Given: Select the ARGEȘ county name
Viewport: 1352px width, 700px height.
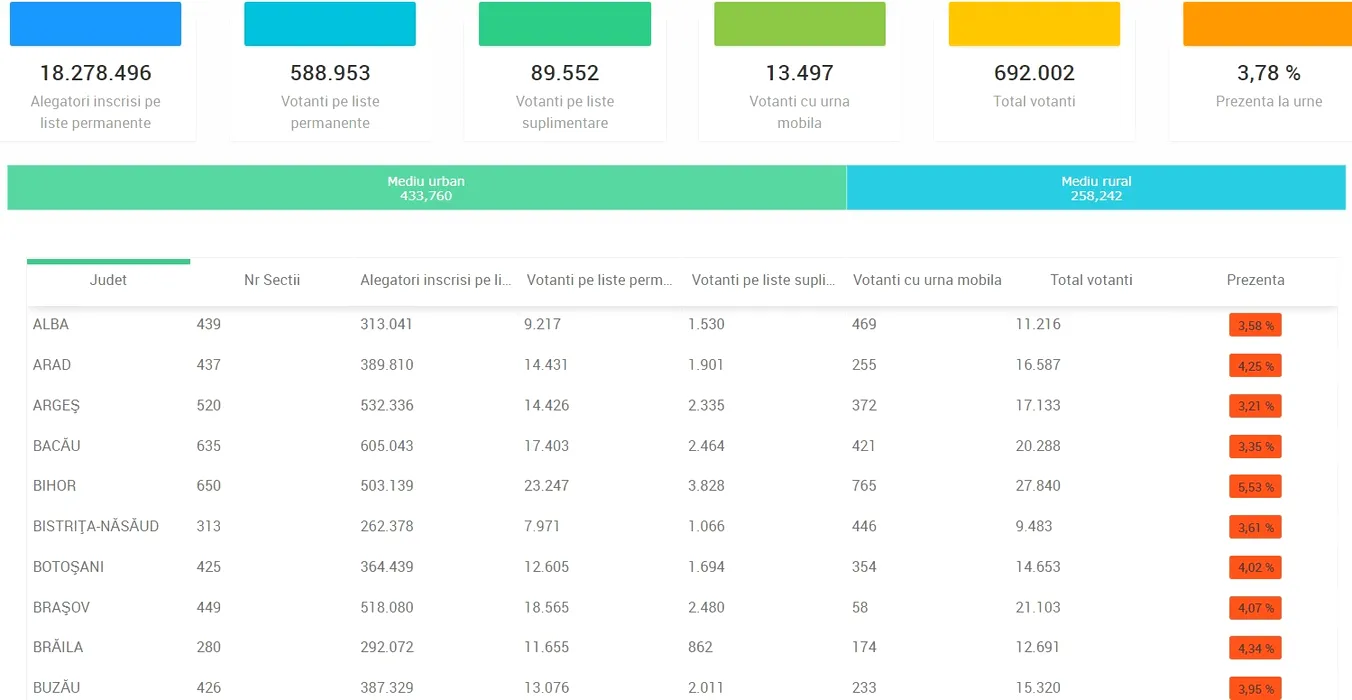Looking at the screenshot, I should [x=57, y=405].
